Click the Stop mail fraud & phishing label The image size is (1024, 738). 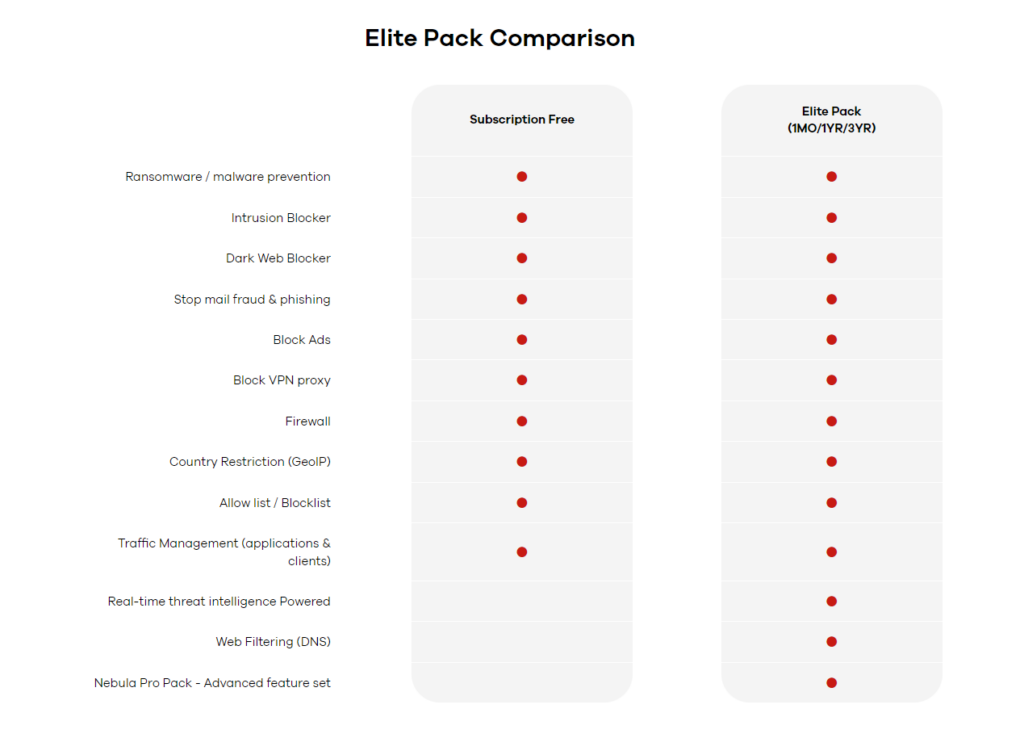pyautogui.click(x=252, y=299)
